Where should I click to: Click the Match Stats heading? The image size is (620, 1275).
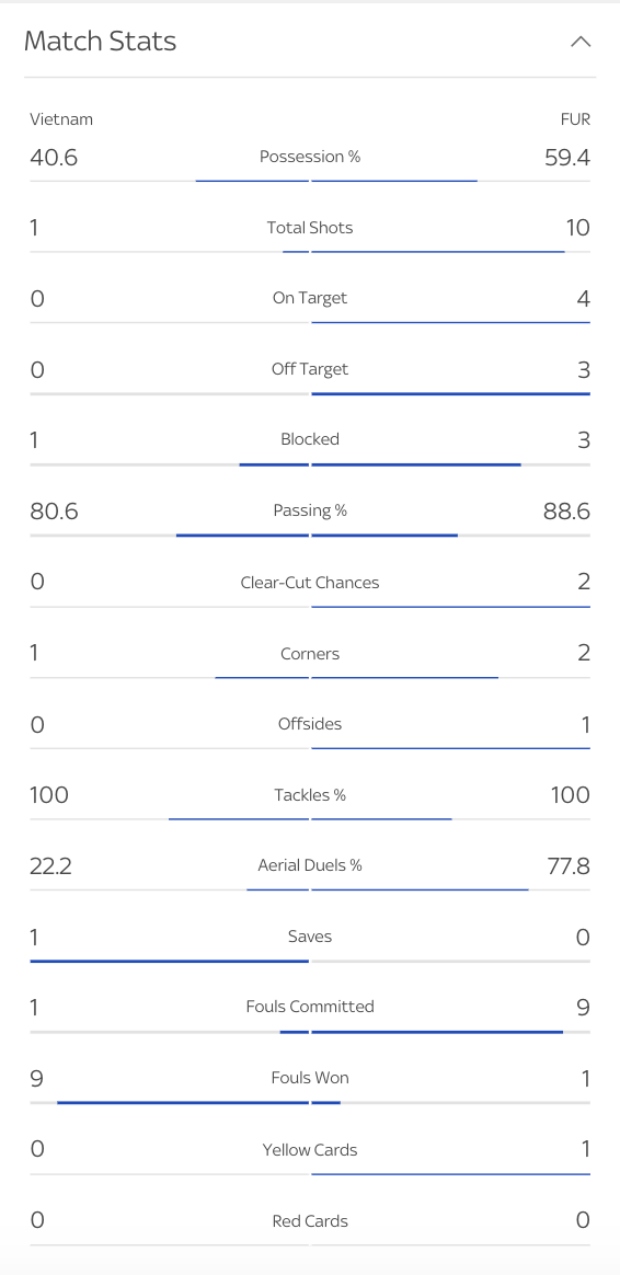100,42
